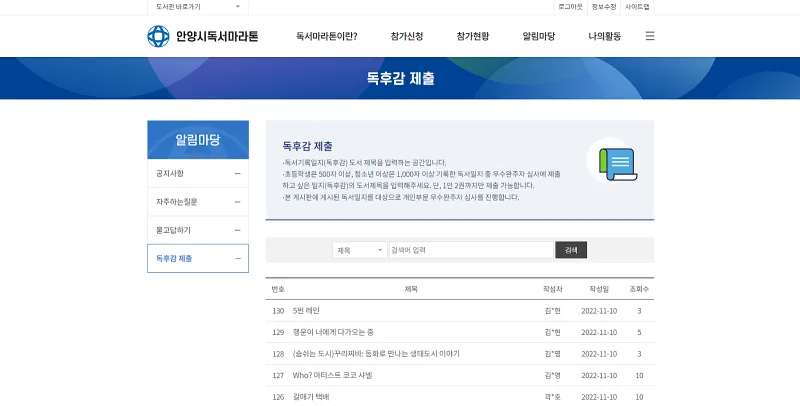800x406 pixels.
Task: Expand the 공지사항 sidebar item
Action: click(197, 174)
